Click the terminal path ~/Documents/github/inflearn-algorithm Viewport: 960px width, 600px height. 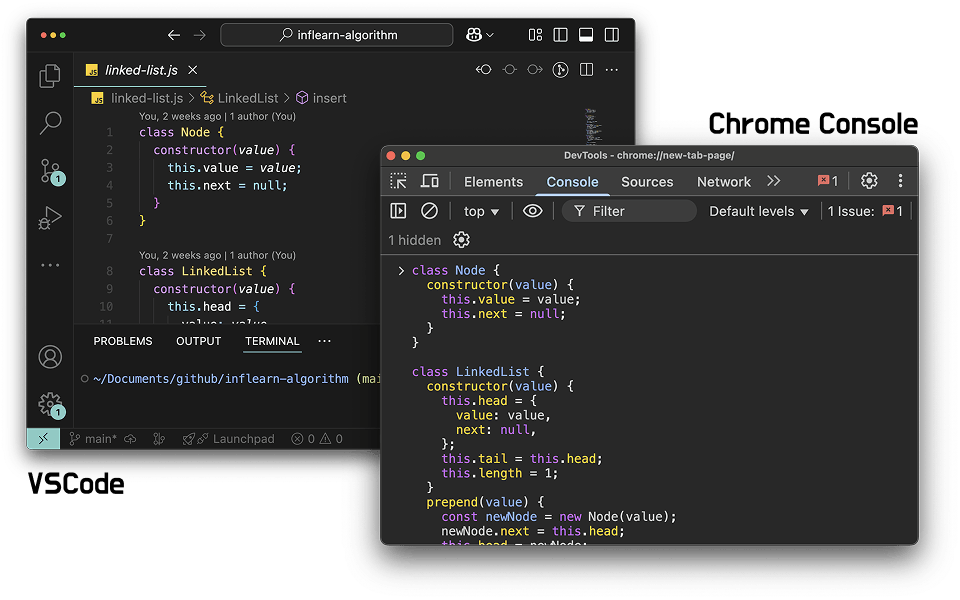pyautogui.click(x=221, y=379)
